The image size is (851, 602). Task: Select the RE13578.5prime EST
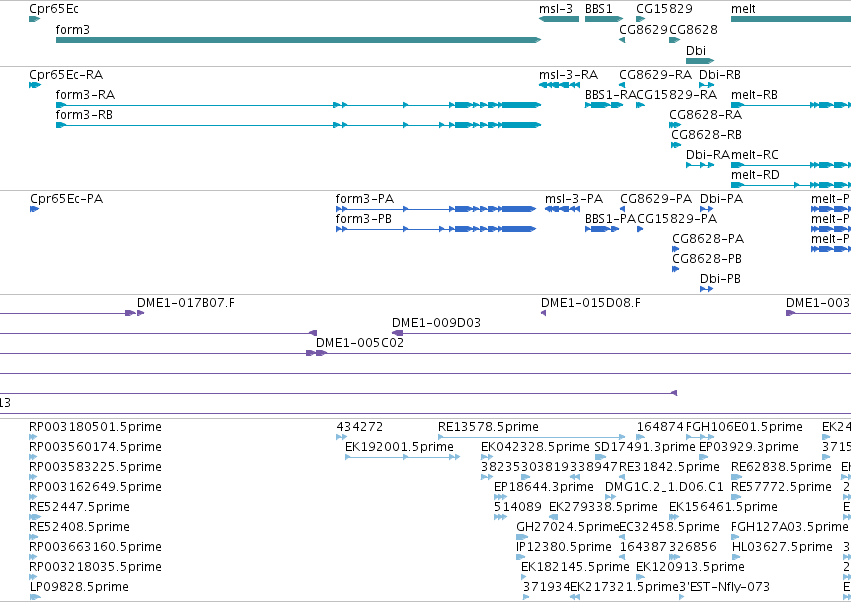(532, 437)
